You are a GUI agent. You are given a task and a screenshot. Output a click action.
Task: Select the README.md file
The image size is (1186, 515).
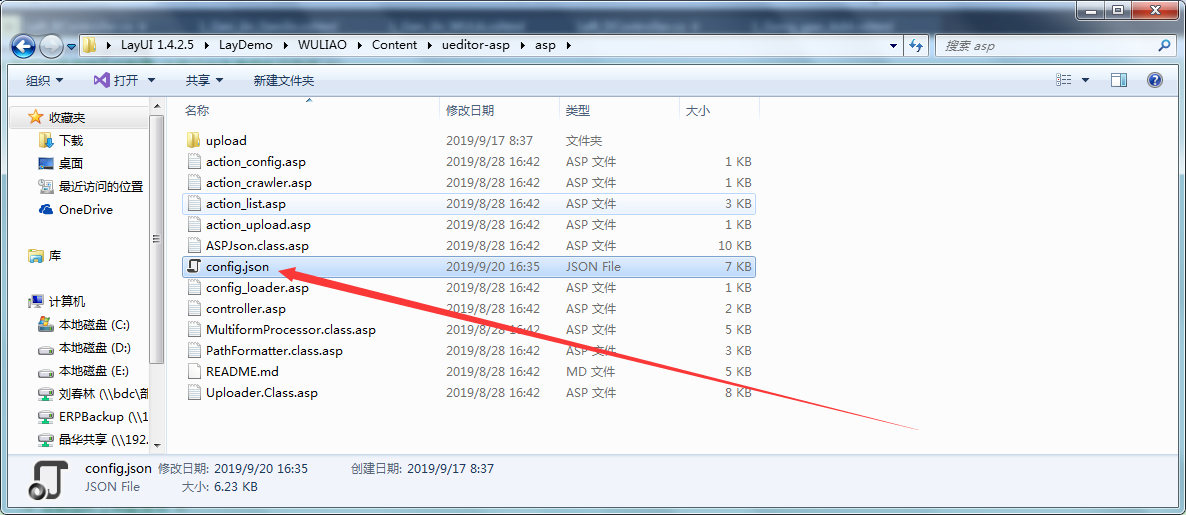242,372
